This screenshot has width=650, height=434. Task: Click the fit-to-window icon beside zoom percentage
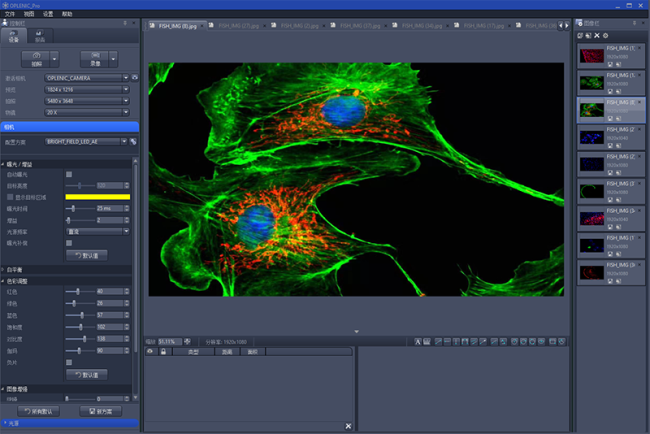pos(187,342)
